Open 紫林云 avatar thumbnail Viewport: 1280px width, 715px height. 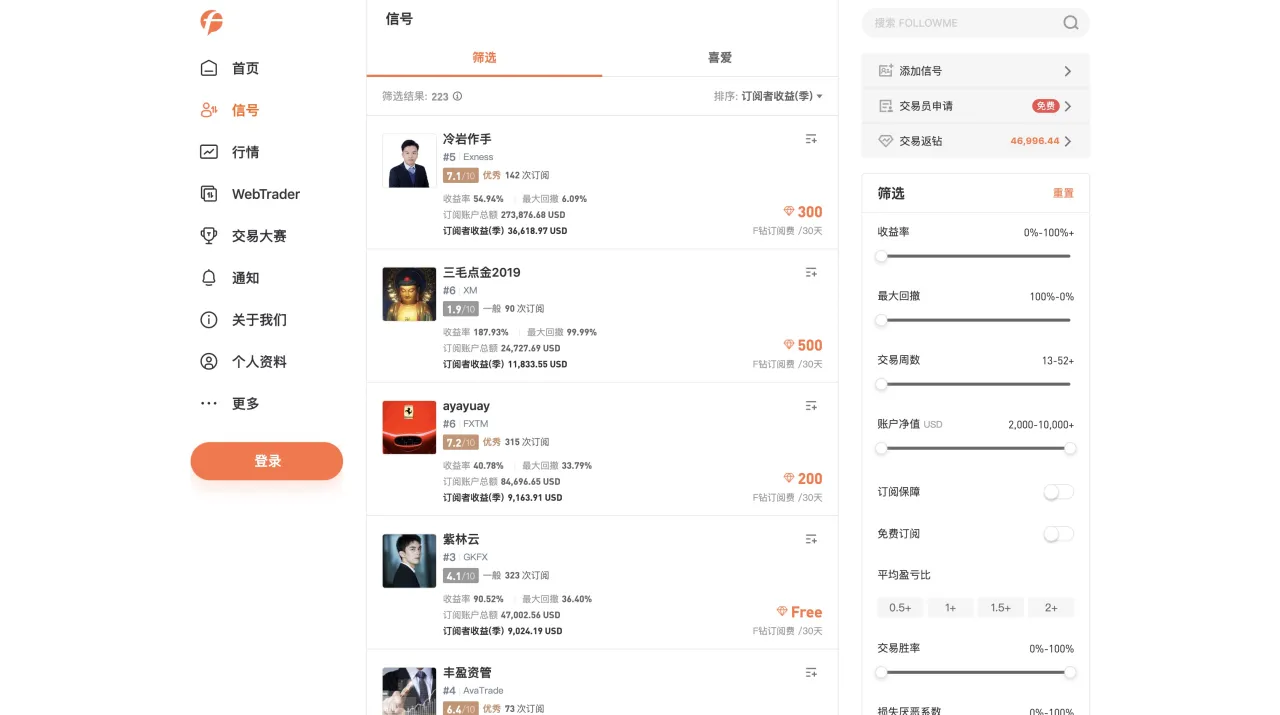coord(409,561)
